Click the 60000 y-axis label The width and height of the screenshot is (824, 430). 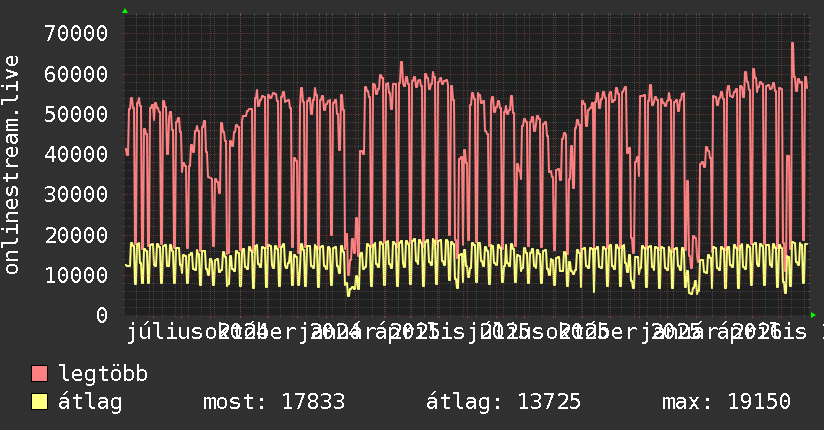76,74
